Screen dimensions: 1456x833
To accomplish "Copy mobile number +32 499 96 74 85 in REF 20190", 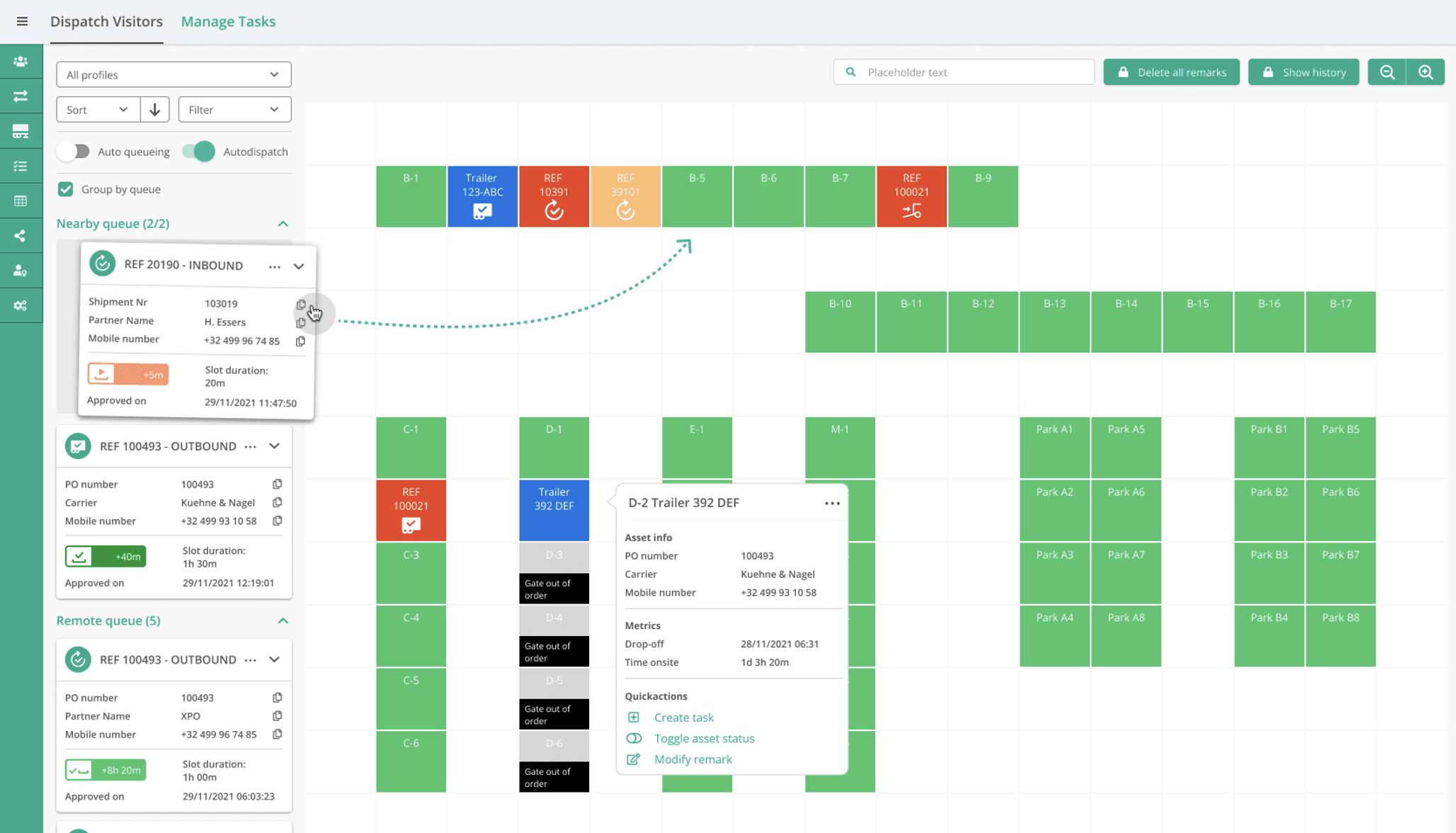I will [x=301, y=341].
